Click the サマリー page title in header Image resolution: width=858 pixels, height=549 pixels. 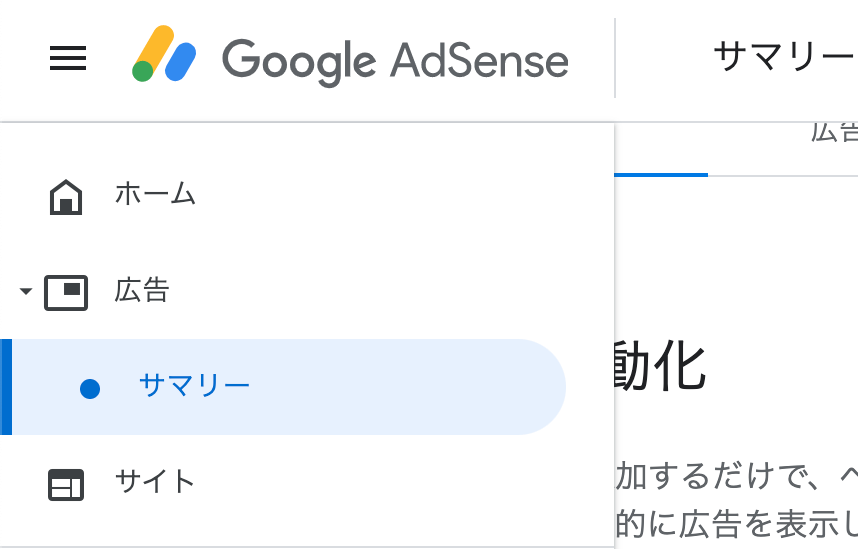tap(785, 58)
